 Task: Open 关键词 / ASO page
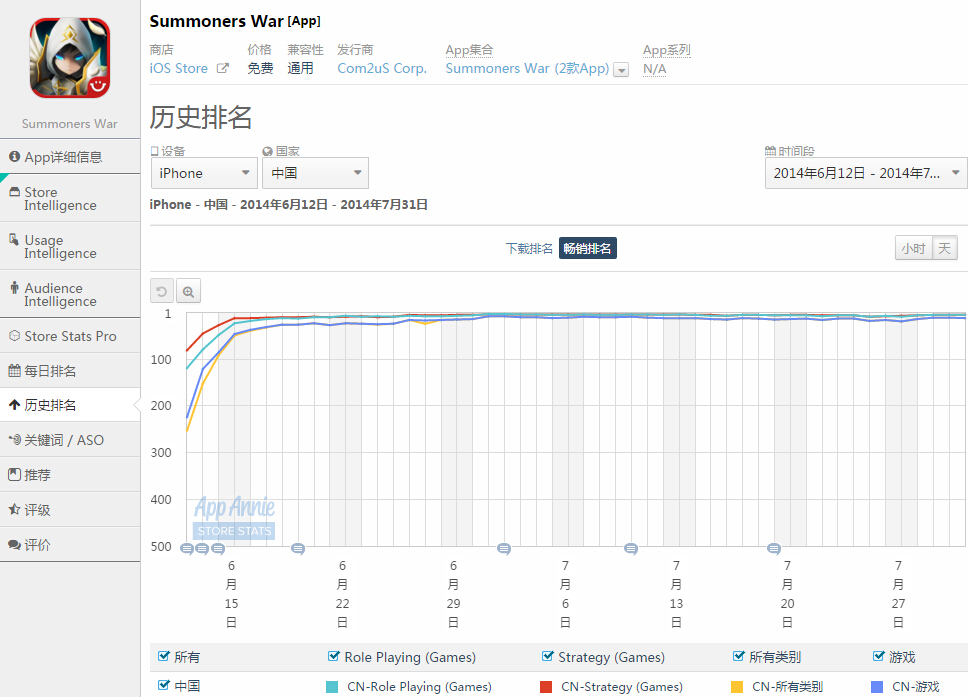(70, 440)
